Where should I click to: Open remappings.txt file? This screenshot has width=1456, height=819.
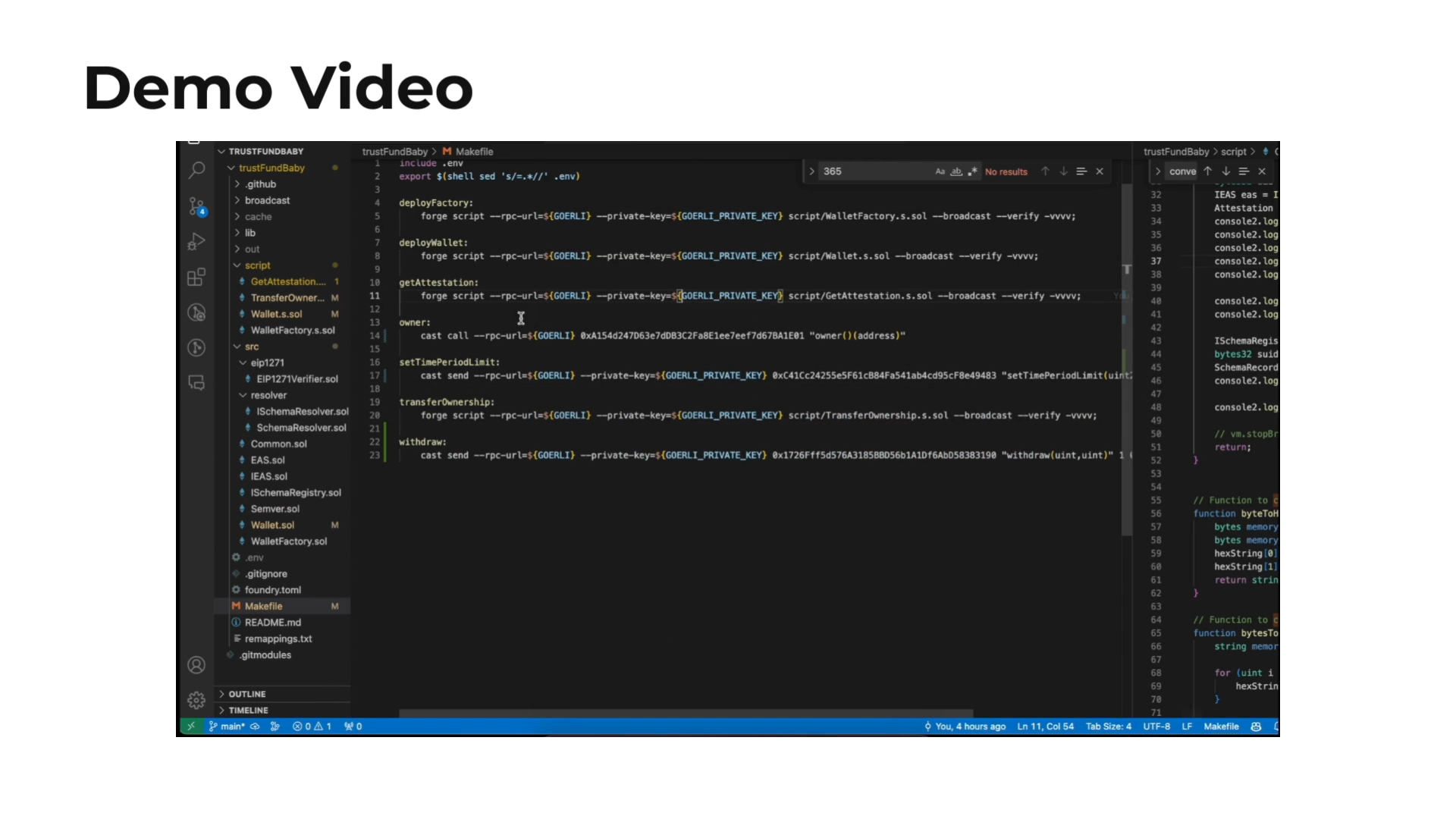(x=282, y=639)
